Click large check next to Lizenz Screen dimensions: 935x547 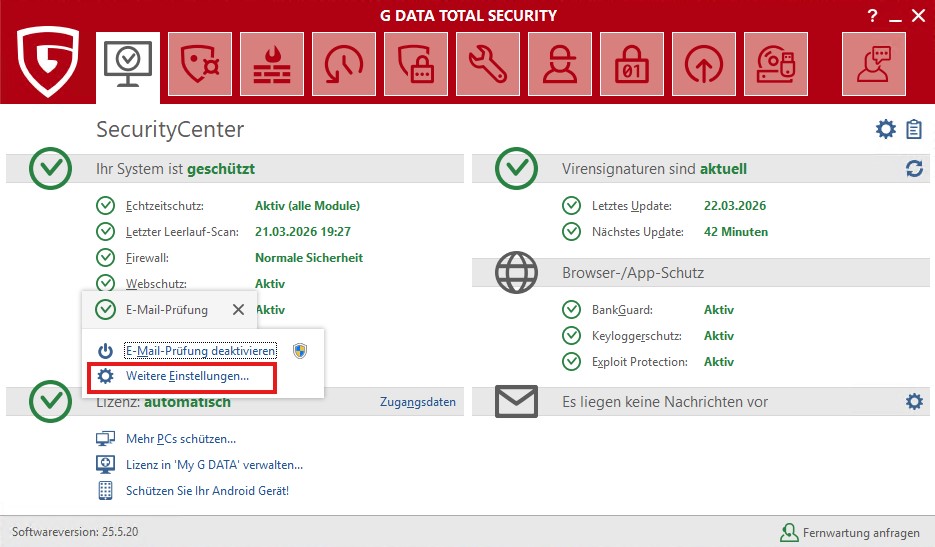(50, 401)
